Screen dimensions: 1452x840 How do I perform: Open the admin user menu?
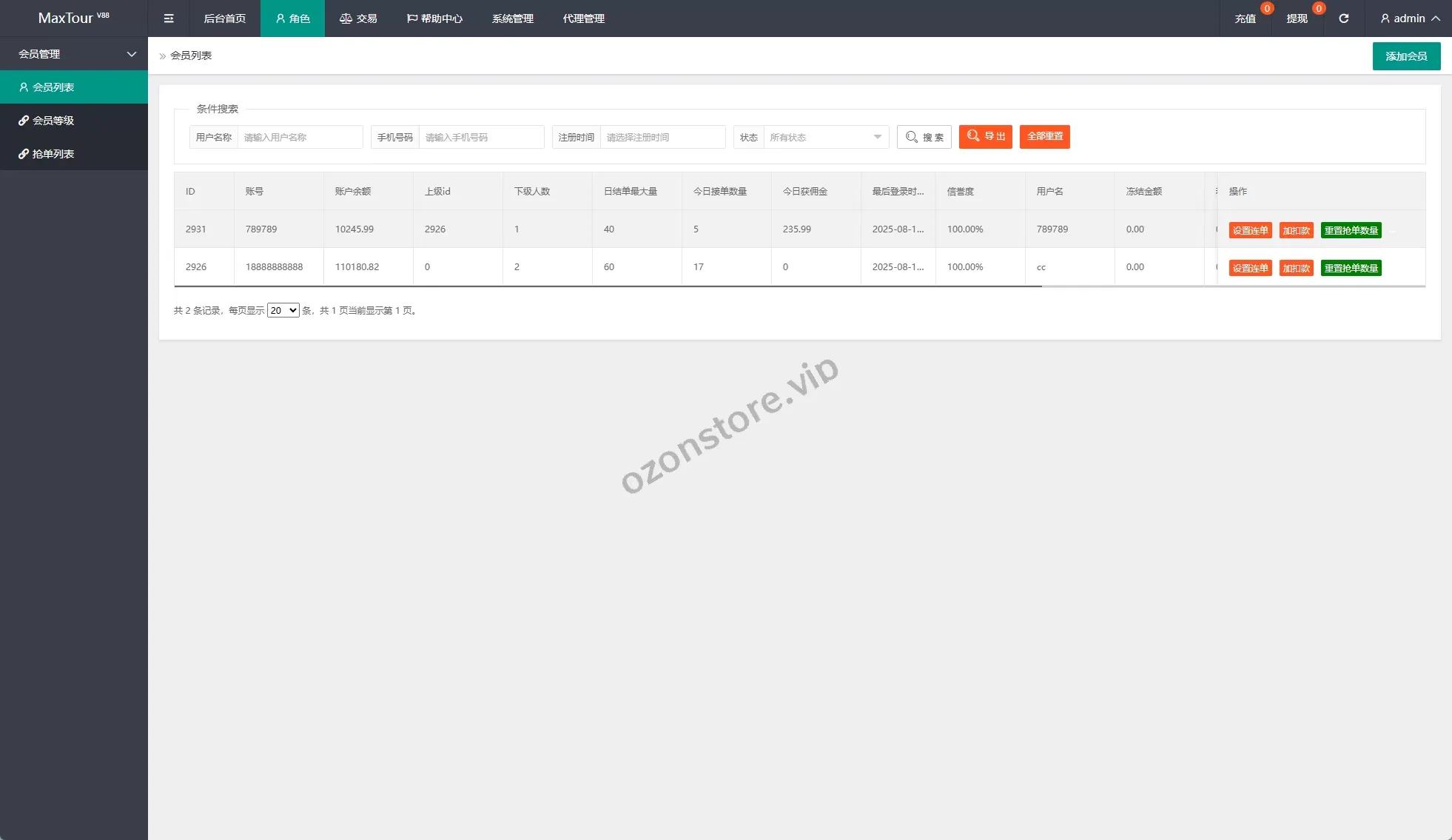point(1409,19)
